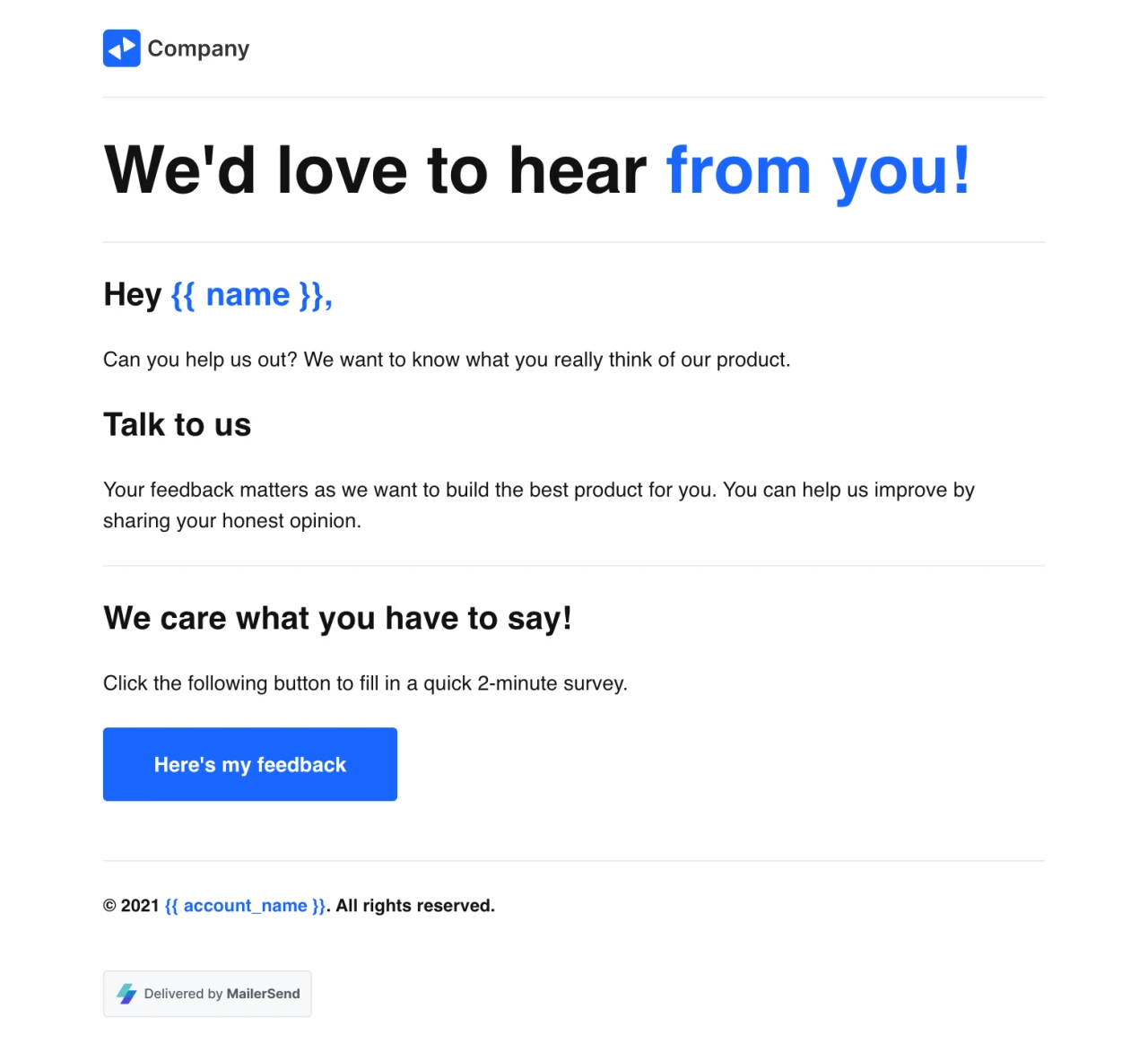
Task: Click the "We care what you have to say!" heading
Action: point(337,619)
